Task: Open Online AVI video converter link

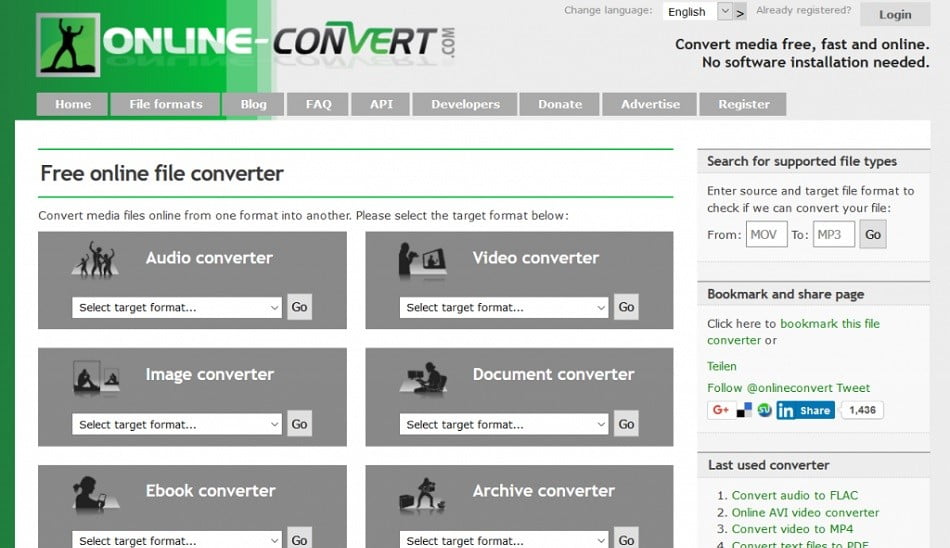Action: pos(805,512)
